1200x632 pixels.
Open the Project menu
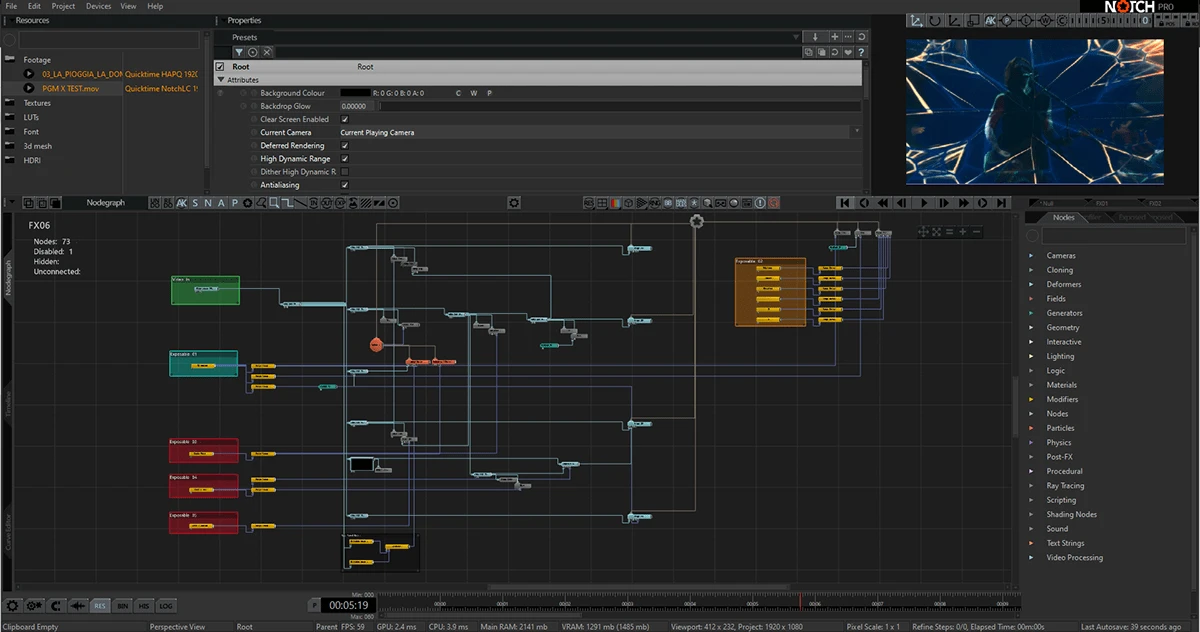[63, 6]
